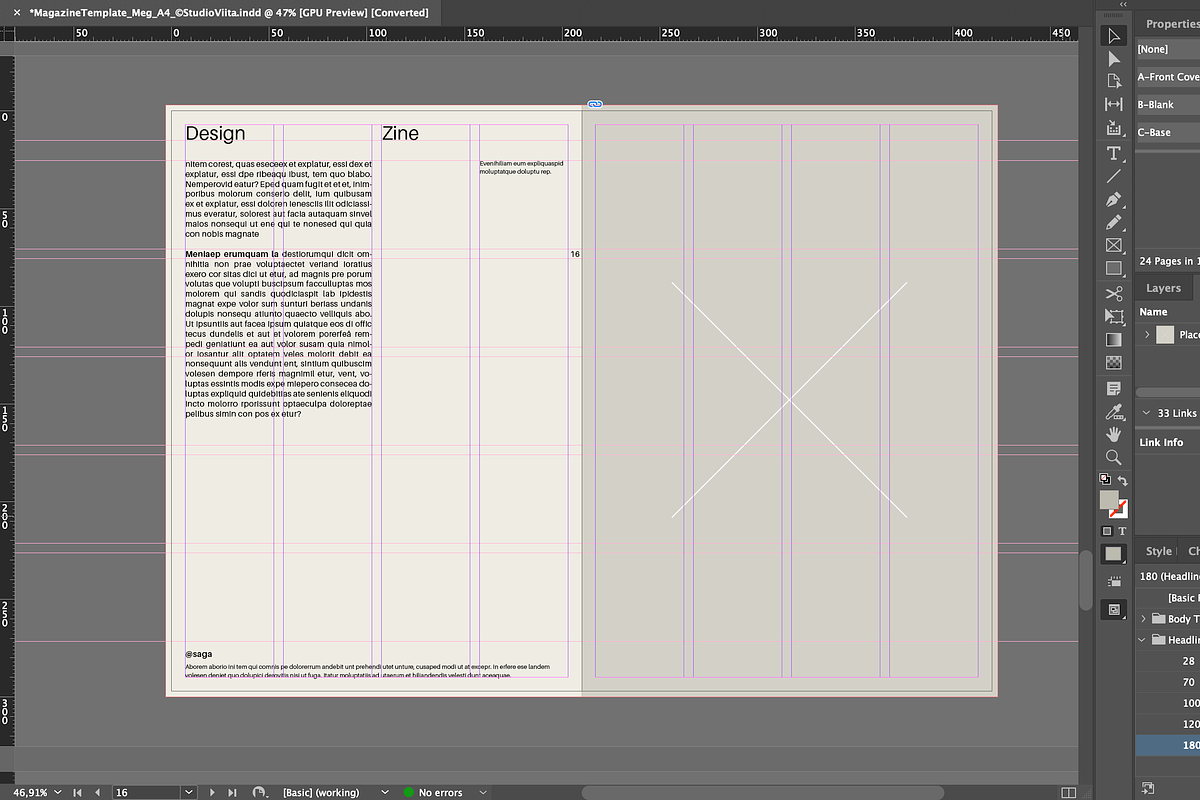Viewport: 1200px width, 800px height.
Task: Switch to the Layers tab
Action: pos(1163,288)
